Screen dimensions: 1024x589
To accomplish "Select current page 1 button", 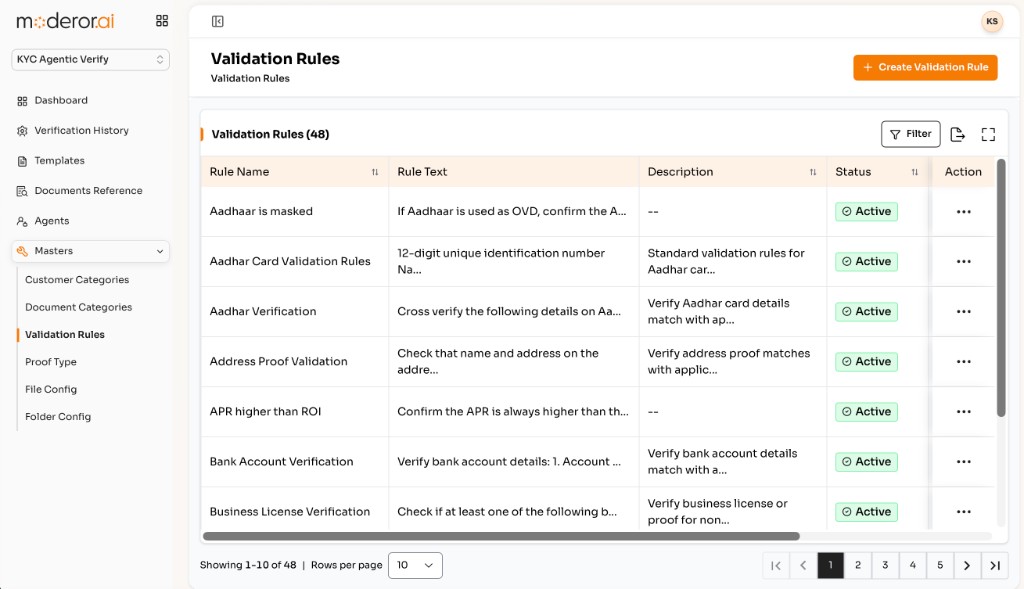I will point(831,565).
